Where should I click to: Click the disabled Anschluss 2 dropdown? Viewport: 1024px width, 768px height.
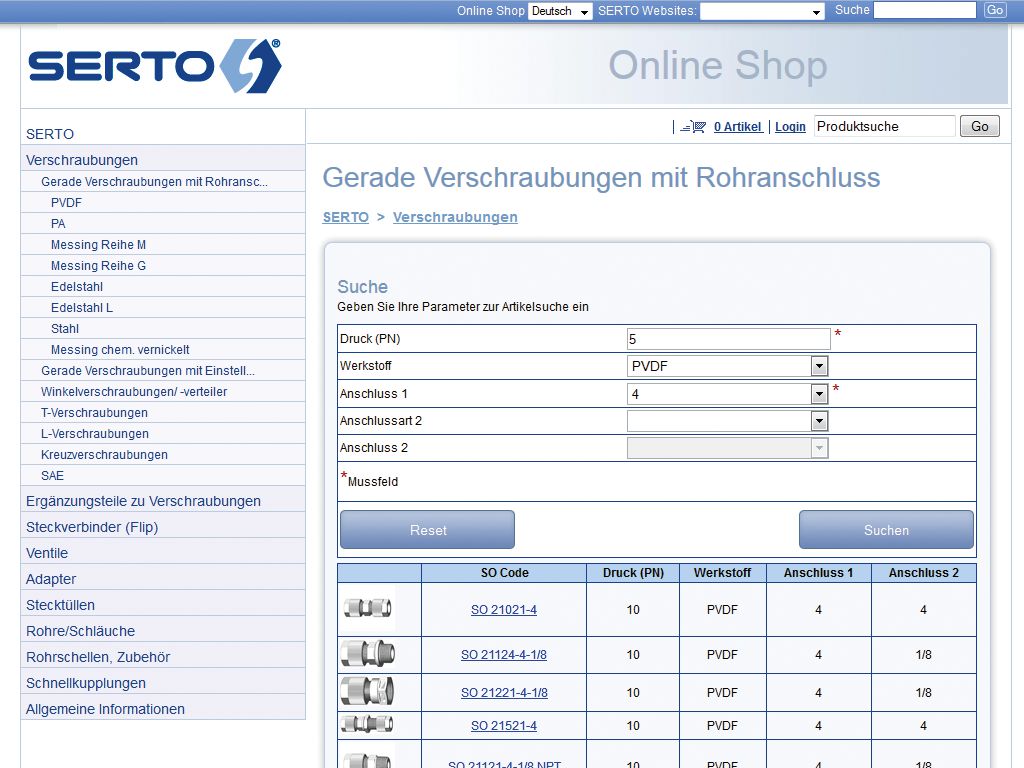728,448
